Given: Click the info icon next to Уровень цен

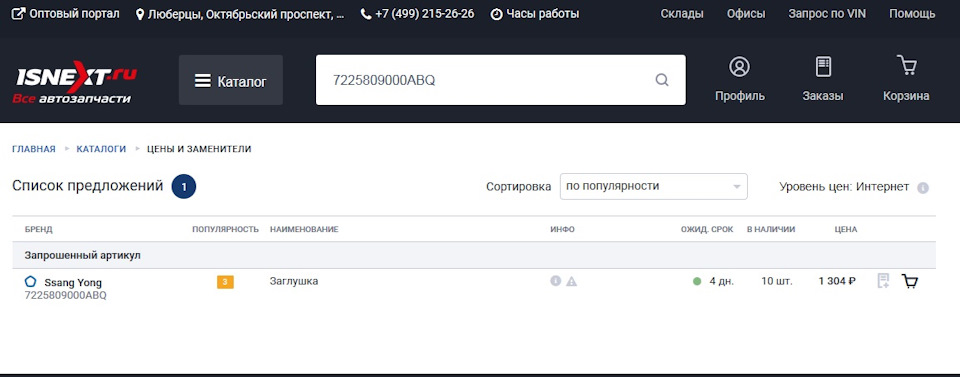Looking at the screenshot, I should (x=923, y=188).
